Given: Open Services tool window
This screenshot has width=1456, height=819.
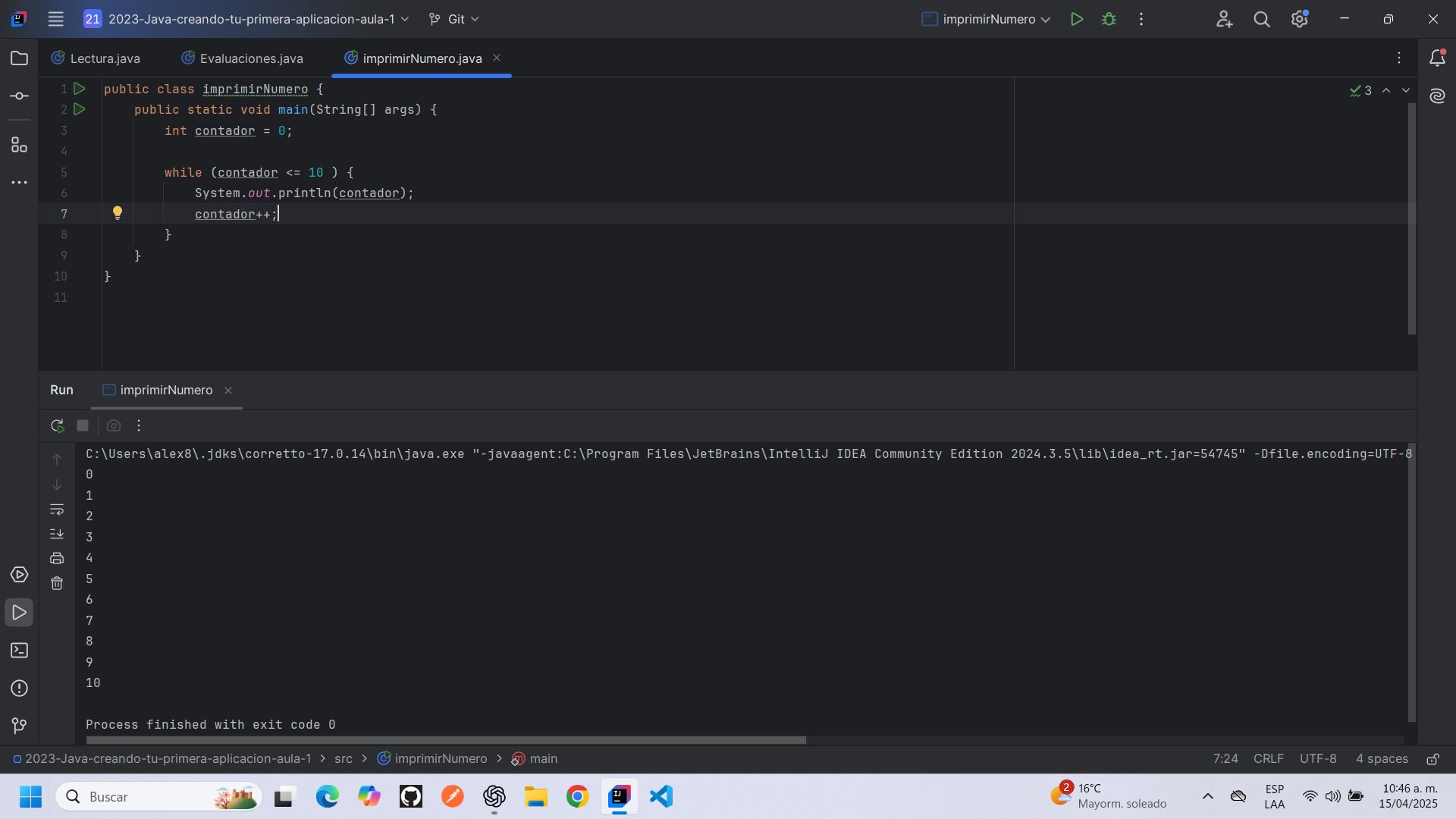Looking at the screenshot, I should point(19,575).
